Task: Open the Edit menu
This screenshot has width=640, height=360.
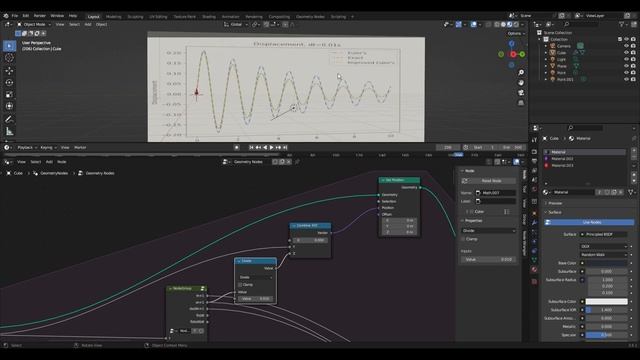Action: 25,16
